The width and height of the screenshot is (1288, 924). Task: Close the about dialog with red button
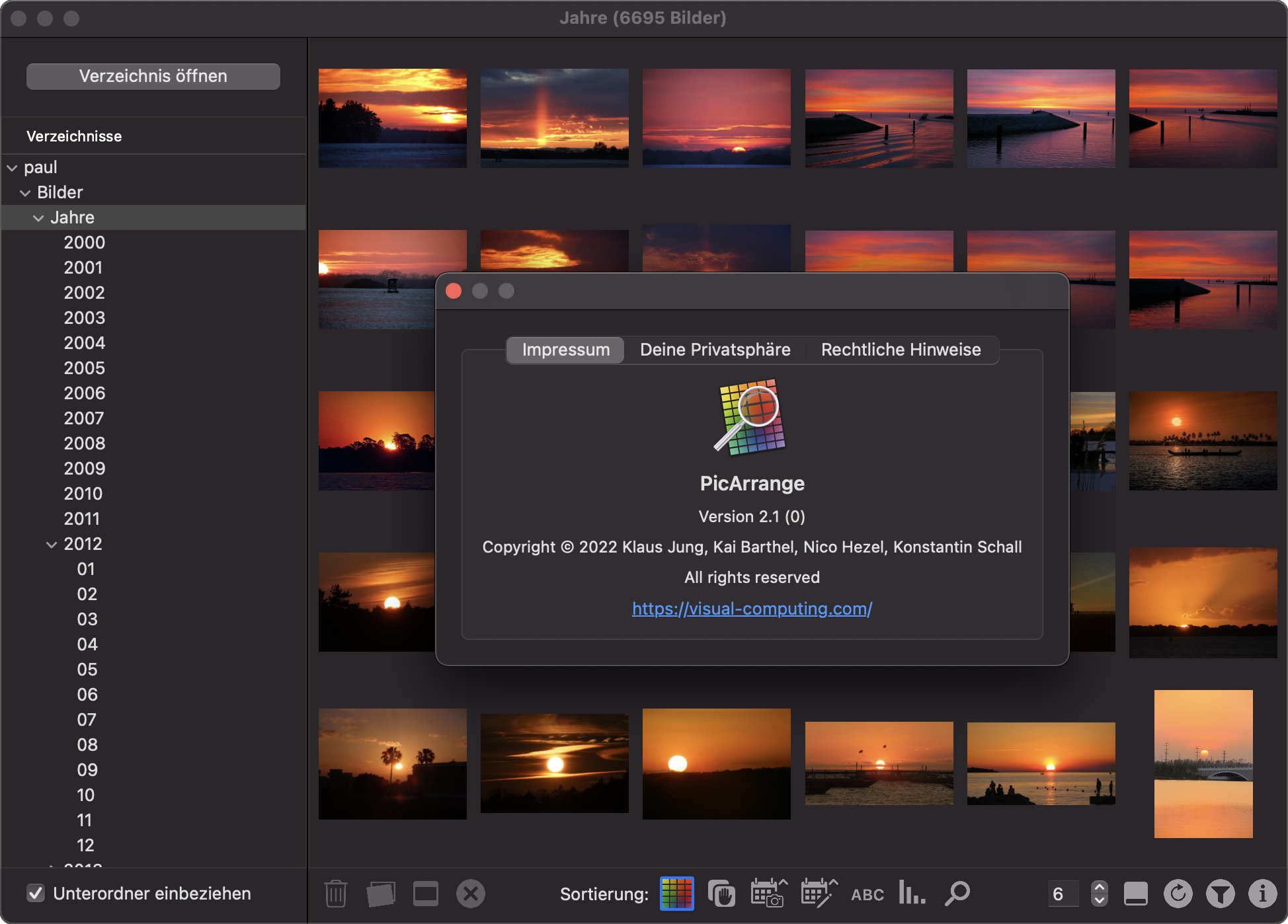(454, 291)
